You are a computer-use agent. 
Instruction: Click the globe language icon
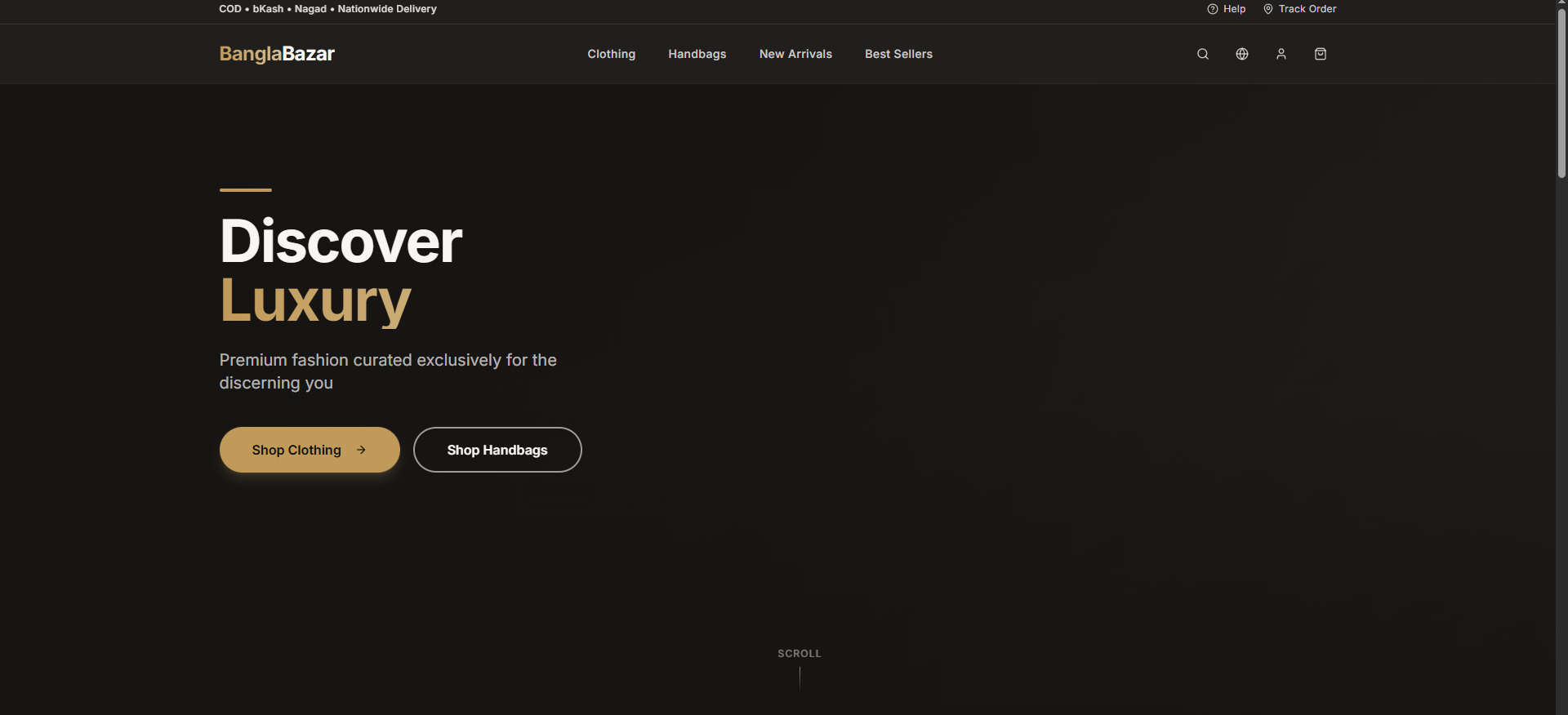[x=1241, y=54]
